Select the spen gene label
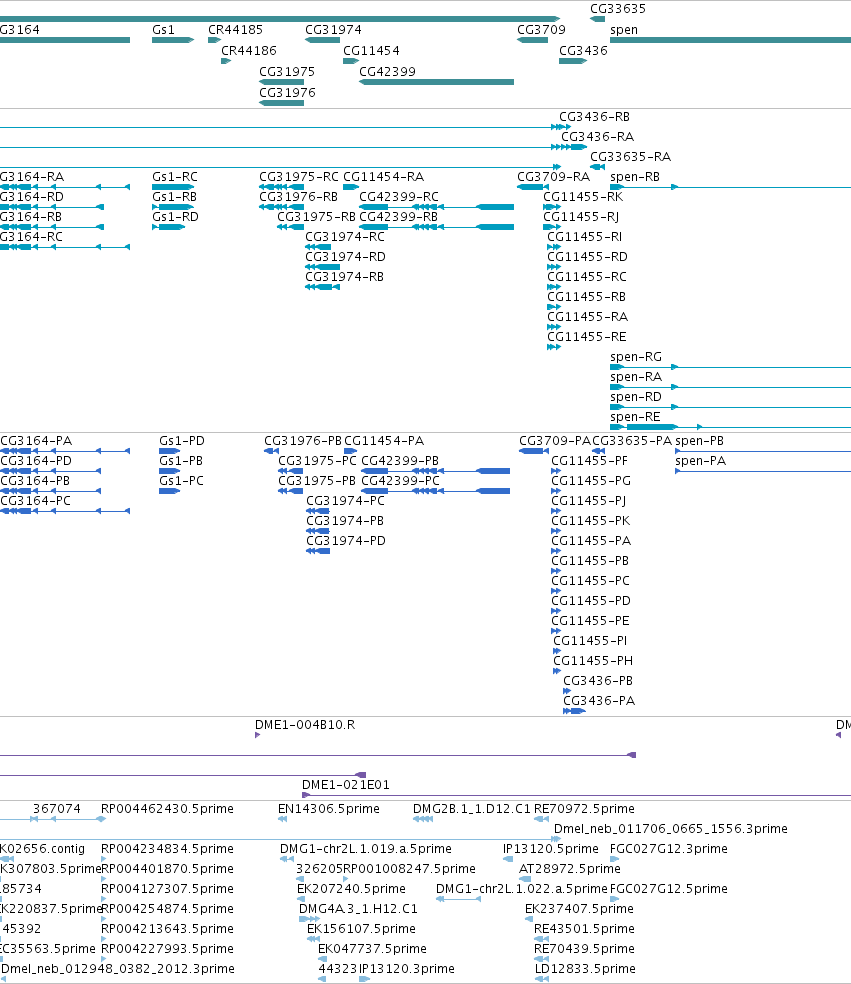This screenshot has width=851, height=984. click(x=624, y=29)
